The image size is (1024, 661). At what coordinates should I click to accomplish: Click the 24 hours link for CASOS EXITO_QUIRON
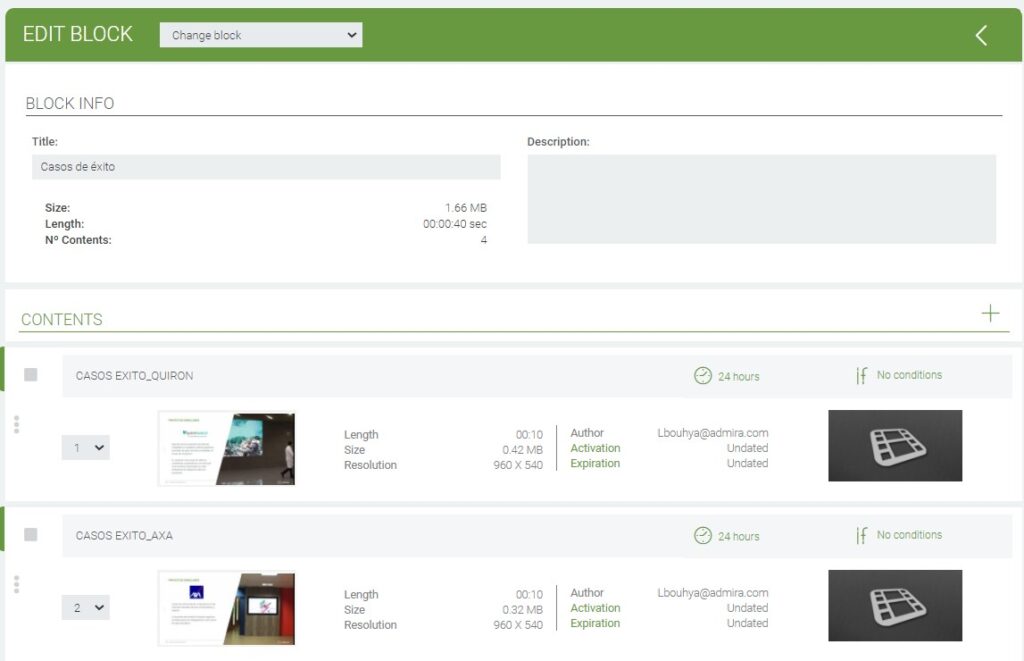[738, 377]
